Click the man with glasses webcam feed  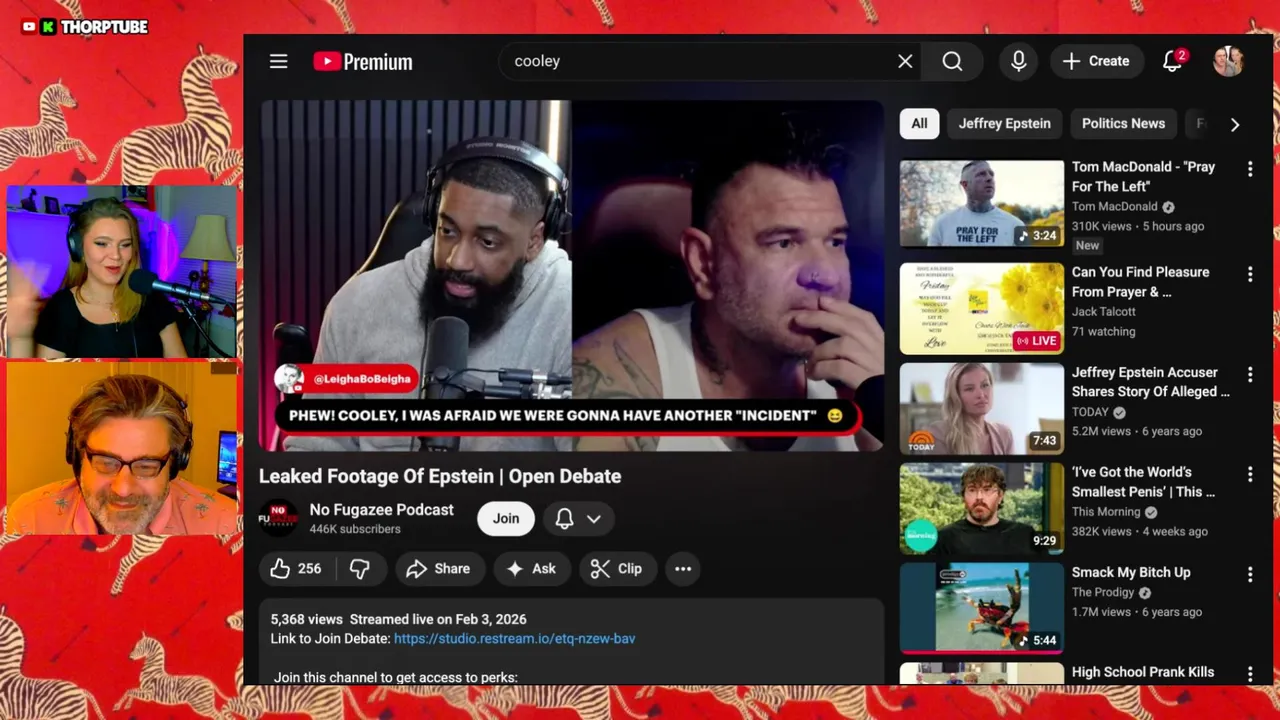pyautogui.click(x=121, y=448)
